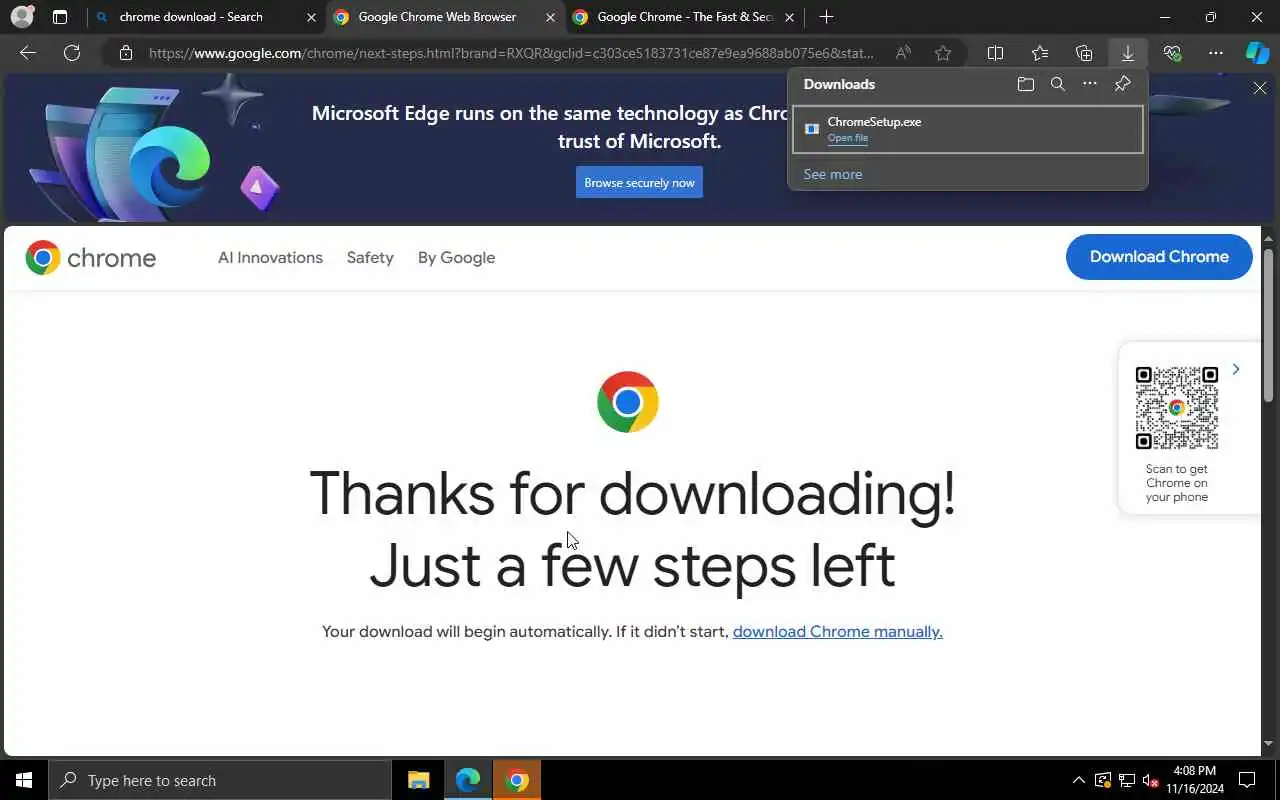This screenshot has height=800, width=1280.
Task: Close the Google Chrome Web Browser tab
Action: point(550,17)
